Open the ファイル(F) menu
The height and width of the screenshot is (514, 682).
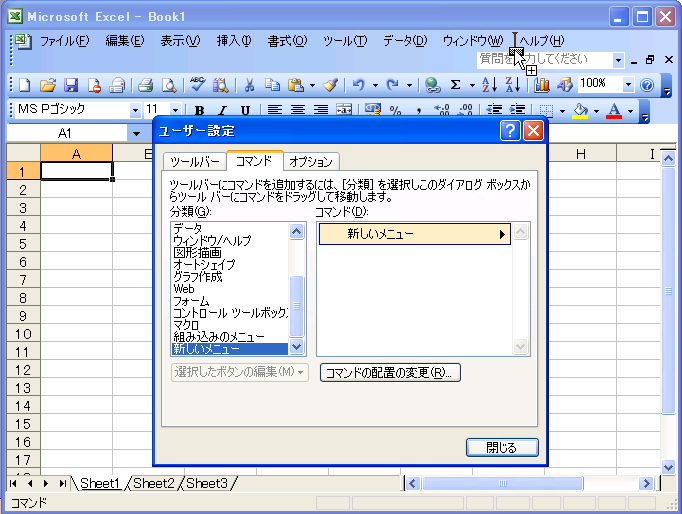click(x=64, y=41)
